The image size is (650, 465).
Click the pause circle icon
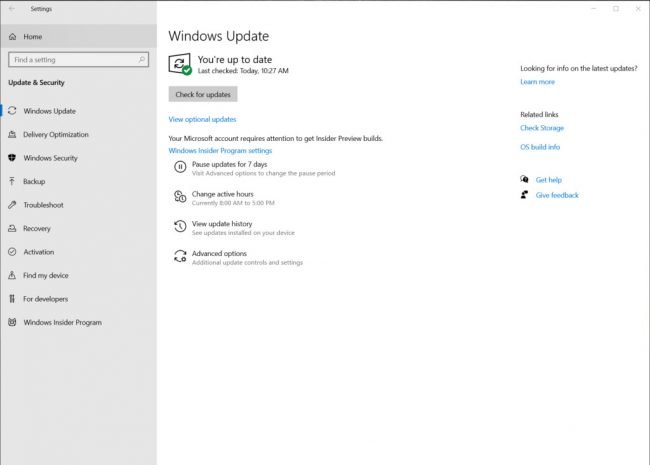180,167
